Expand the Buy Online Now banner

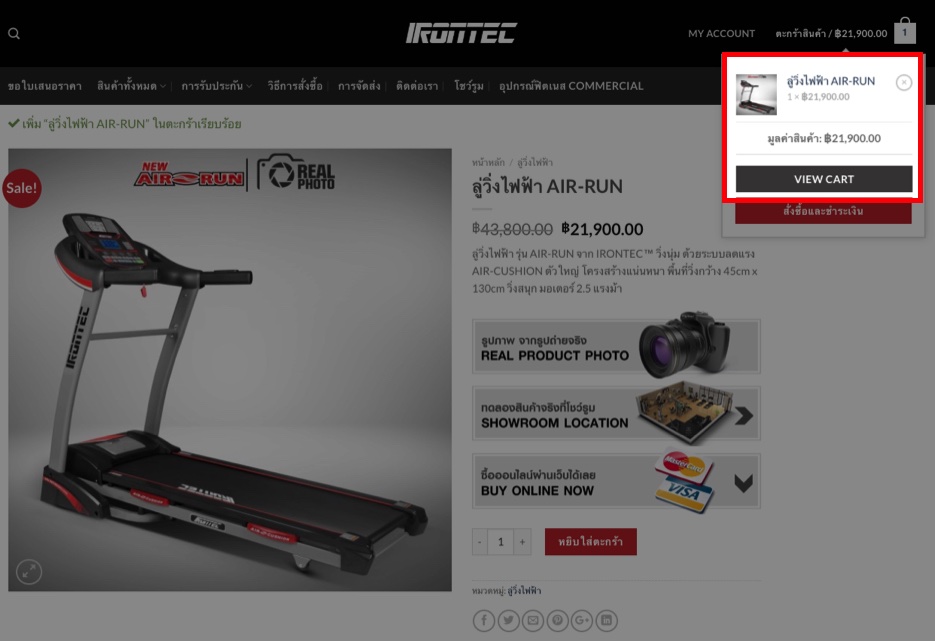point(617,481)
